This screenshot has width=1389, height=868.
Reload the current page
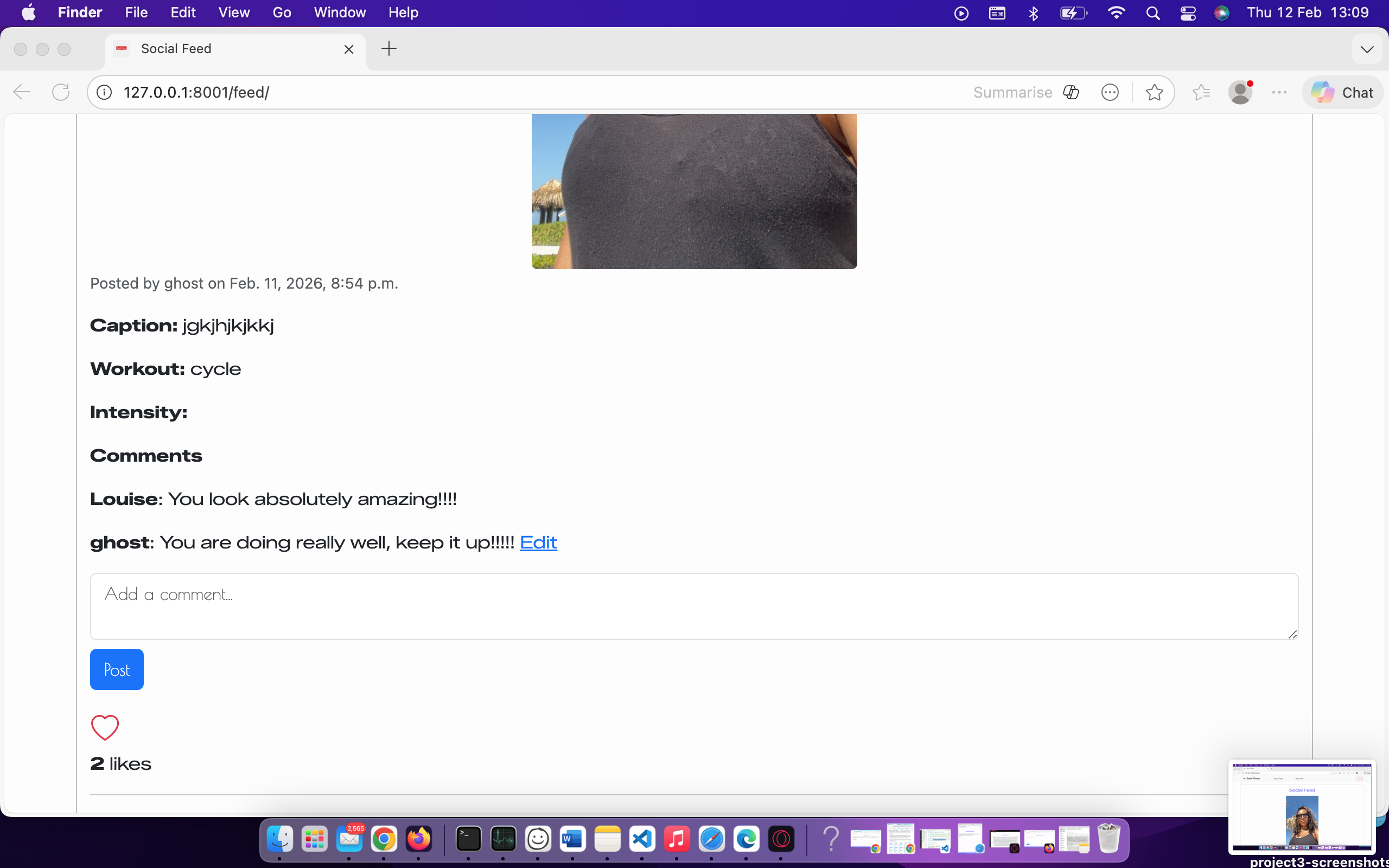pos(60,92)
